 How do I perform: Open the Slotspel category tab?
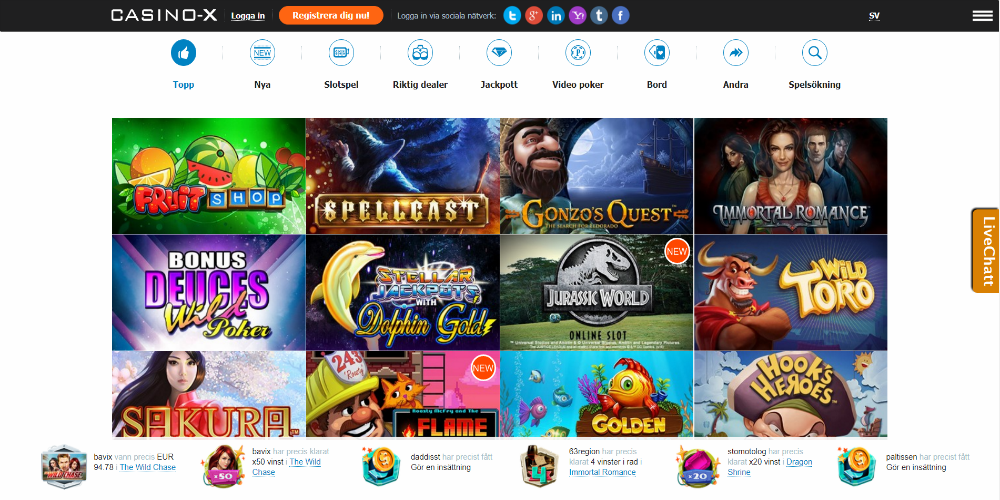(x=341, y=84)
